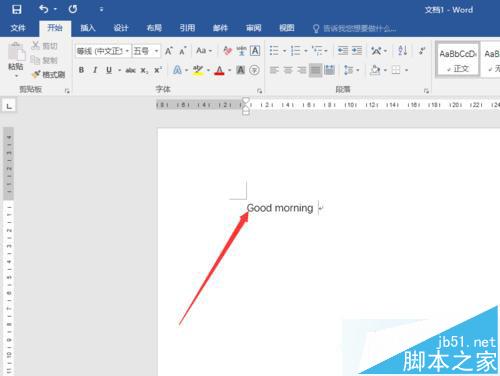Screen dimensions: 500x376
Task: Click the Paste button
Action: click(x=16, y=60)
